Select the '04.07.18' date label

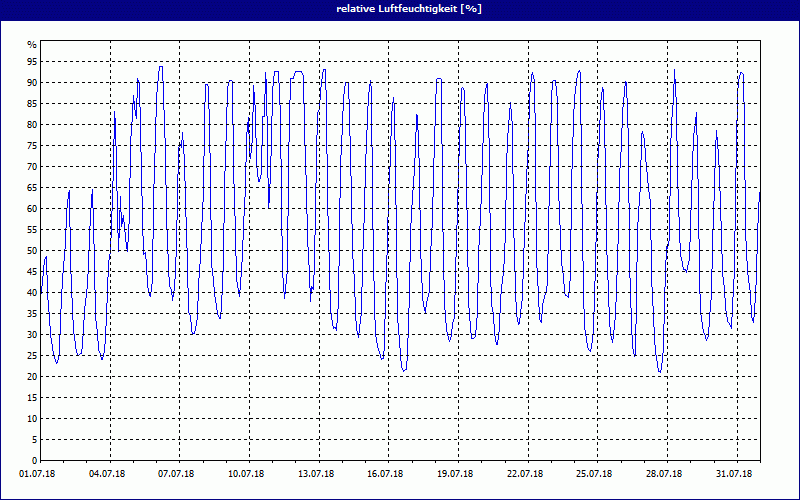coord(107,474)
